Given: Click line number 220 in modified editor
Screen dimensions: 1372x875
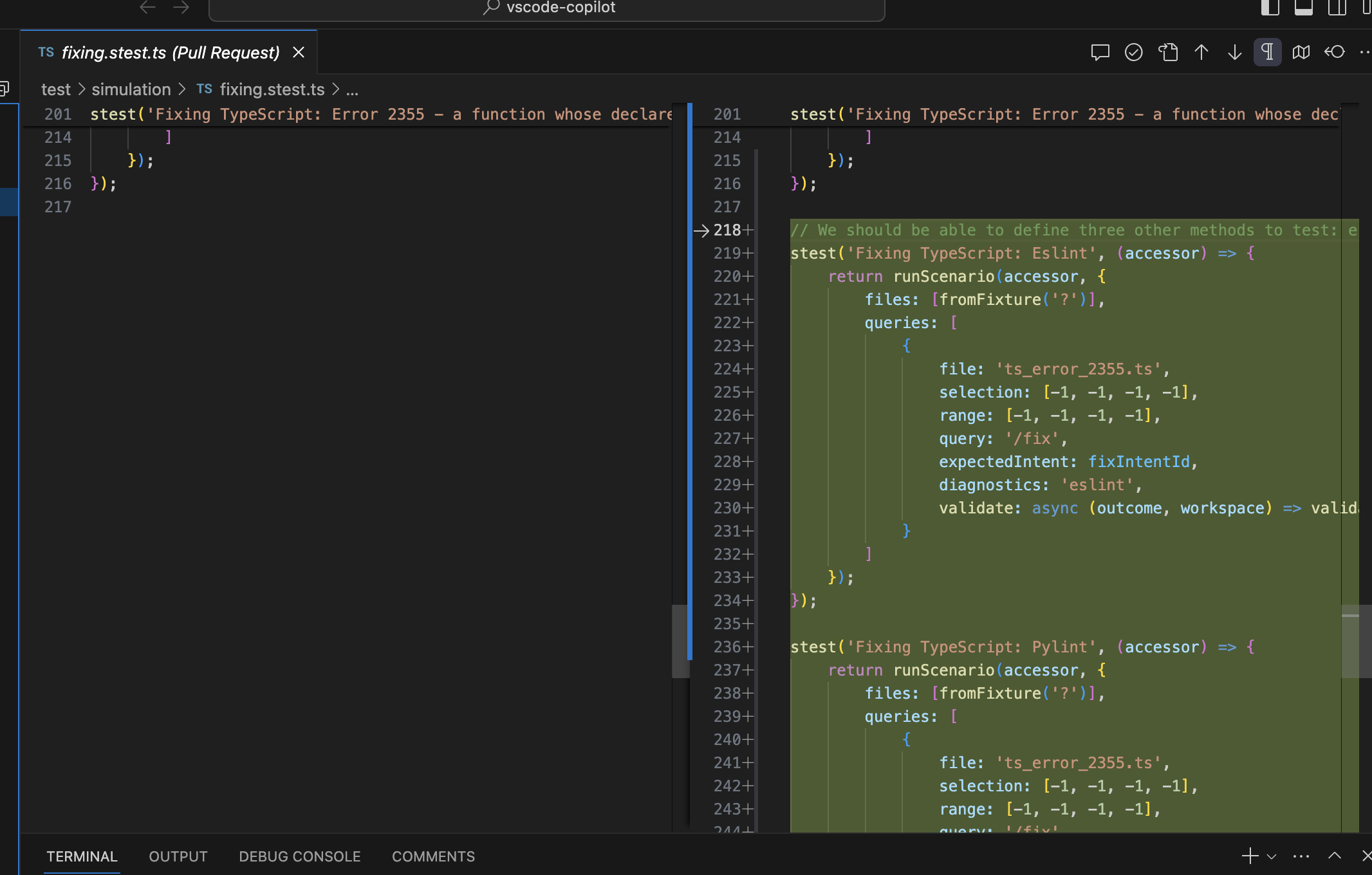Looking at the screenshot, I should click(727, 277).
